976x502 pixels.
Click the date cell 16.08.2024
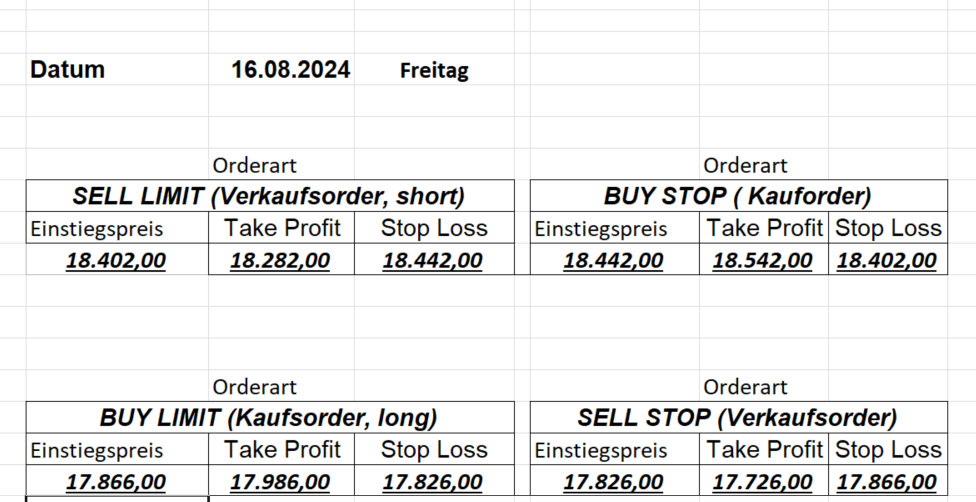[290, 70]
